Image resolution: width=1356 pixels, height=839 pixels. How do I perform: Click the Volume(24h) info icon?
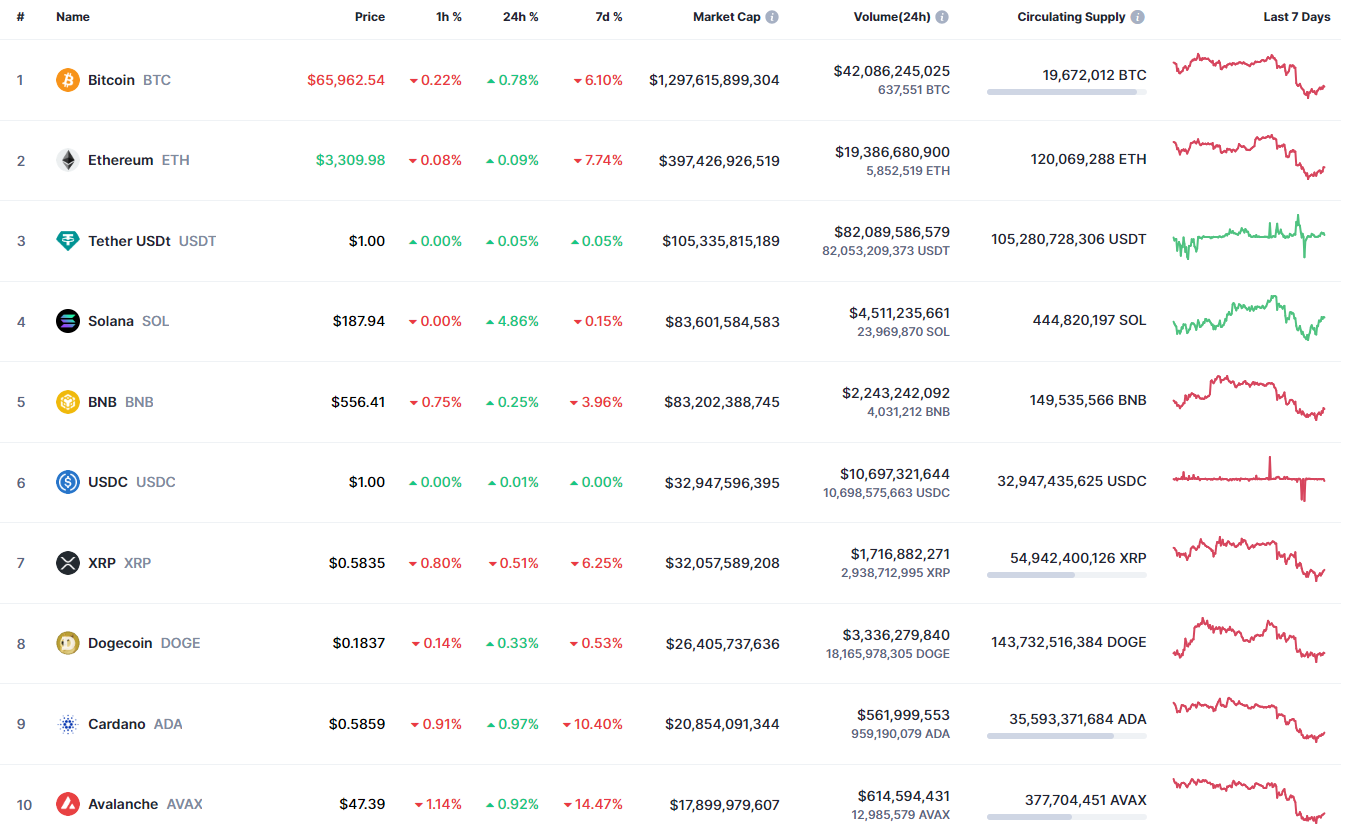(x=942, y=17)
